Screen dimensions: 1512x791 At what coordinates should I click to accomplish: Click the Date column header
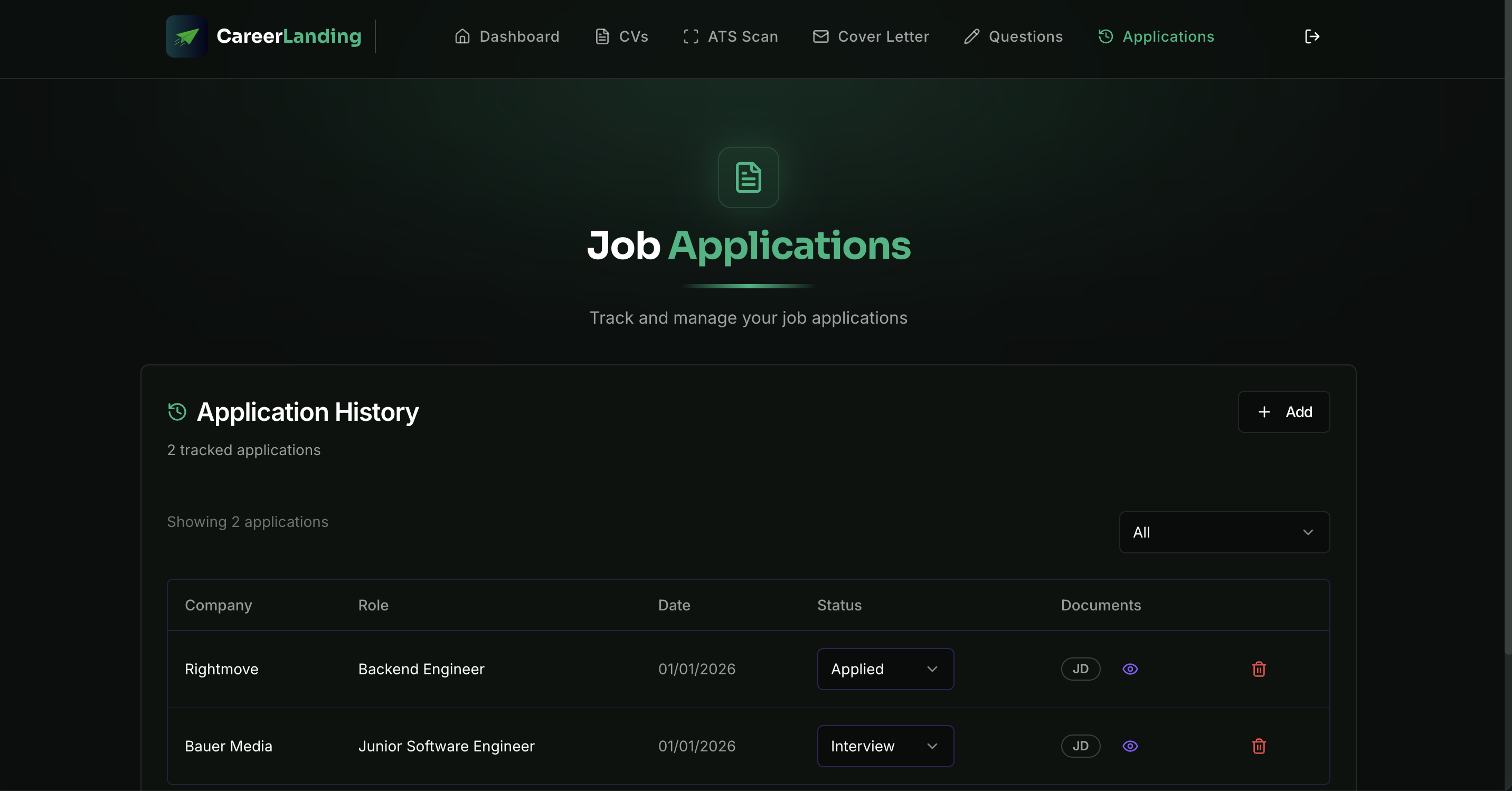674,605
